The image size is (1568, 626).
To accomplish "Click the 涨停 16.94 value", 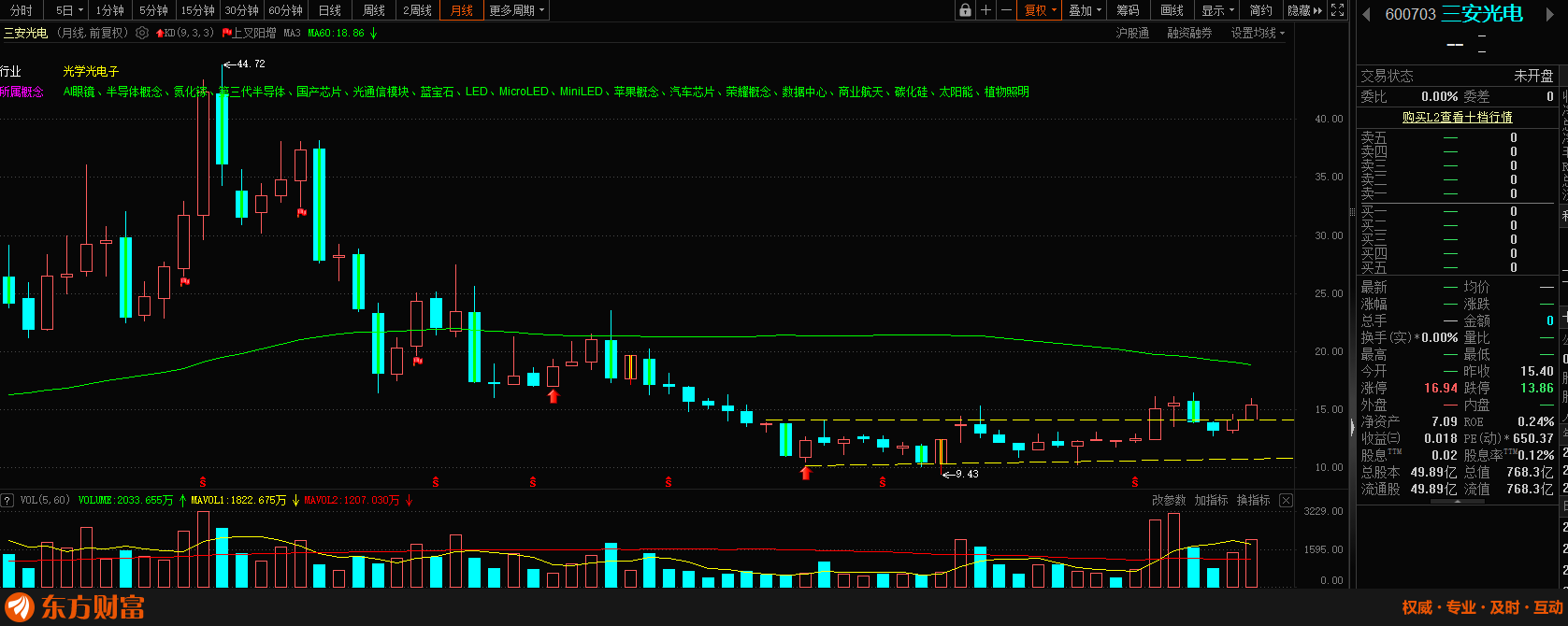I will 1441,388.
